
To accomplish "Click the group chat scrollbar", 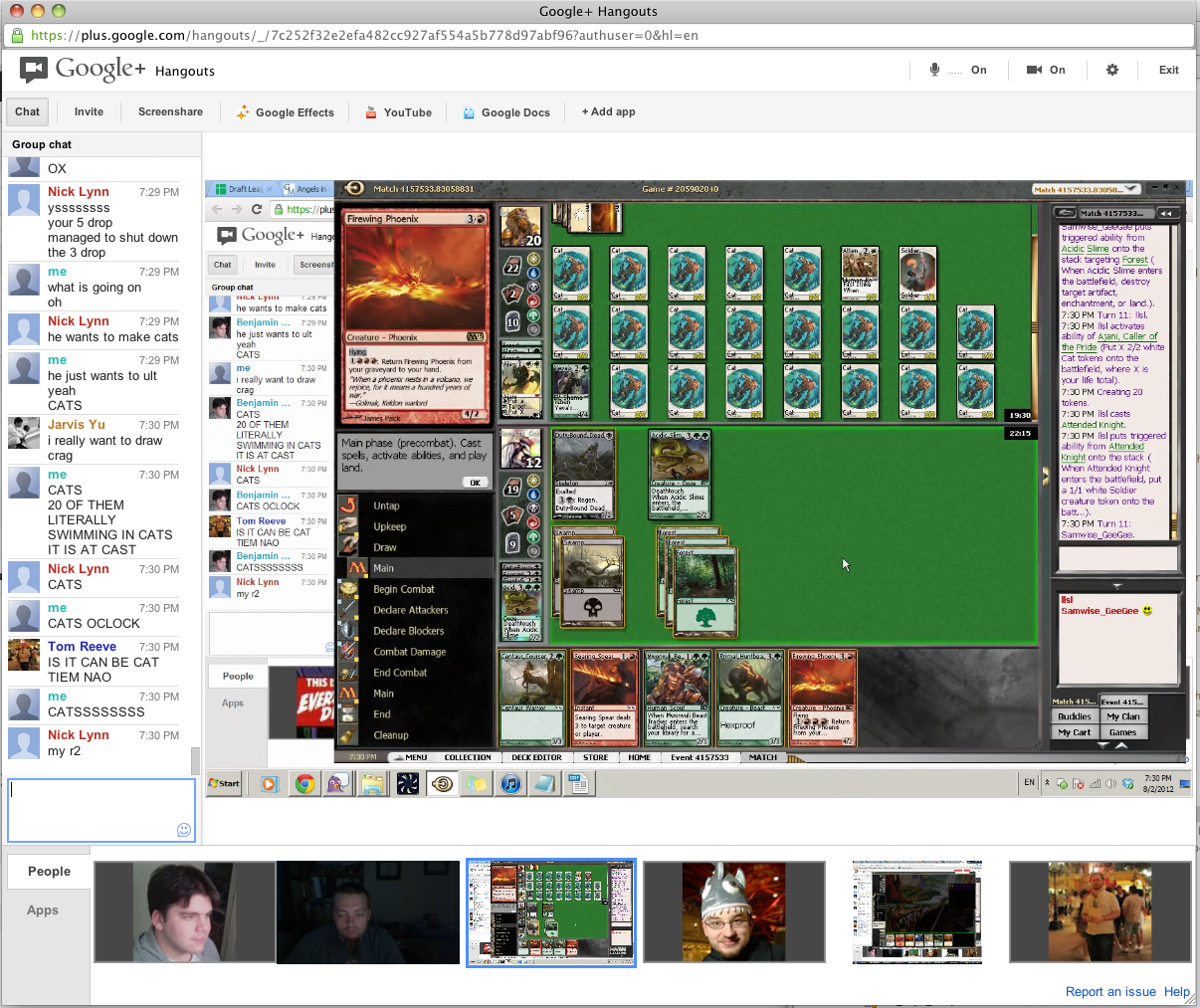I will [x=196, y=759].
